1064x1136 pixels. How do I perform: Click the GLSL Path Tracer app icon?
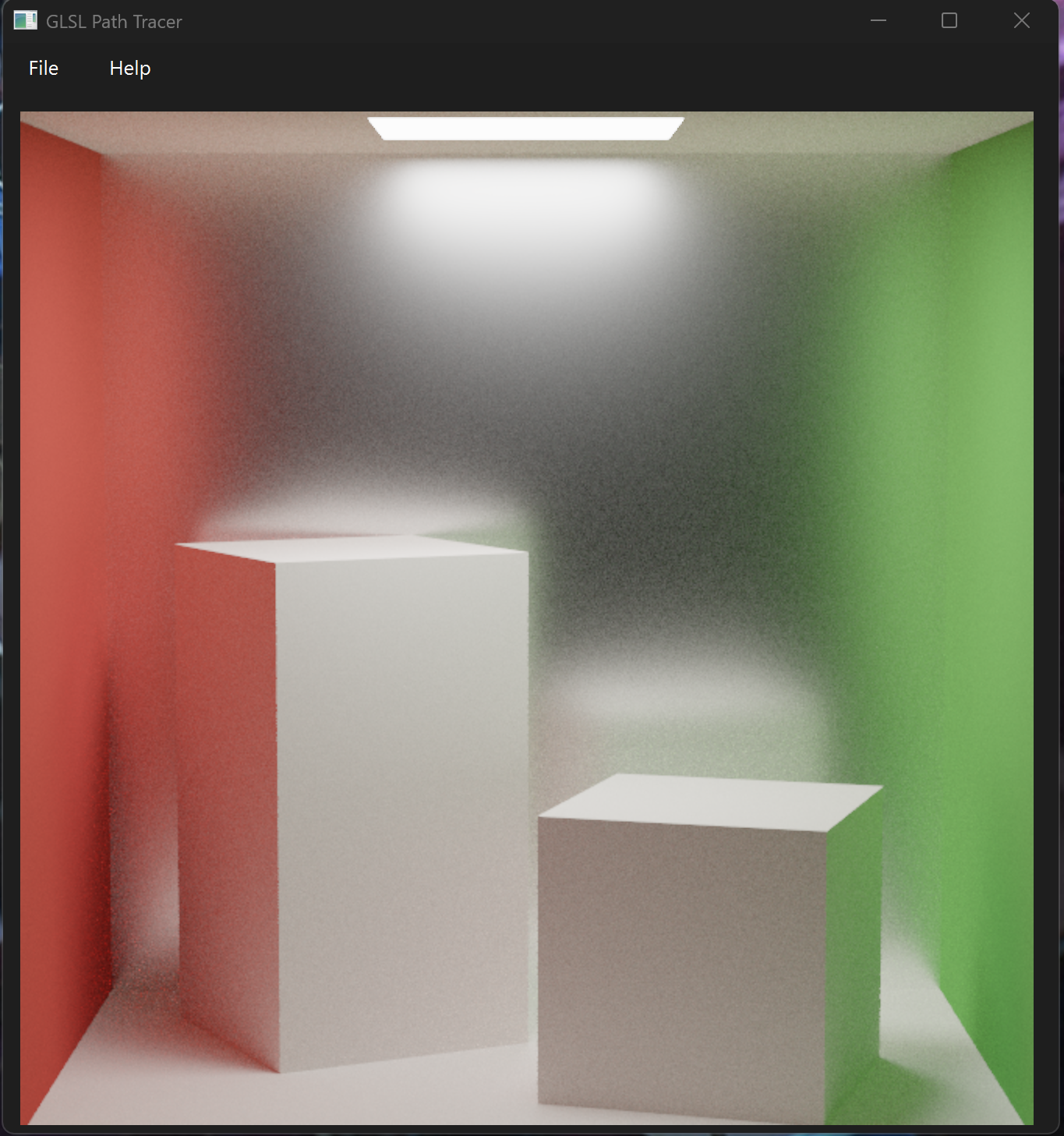[x=25, y=21]
